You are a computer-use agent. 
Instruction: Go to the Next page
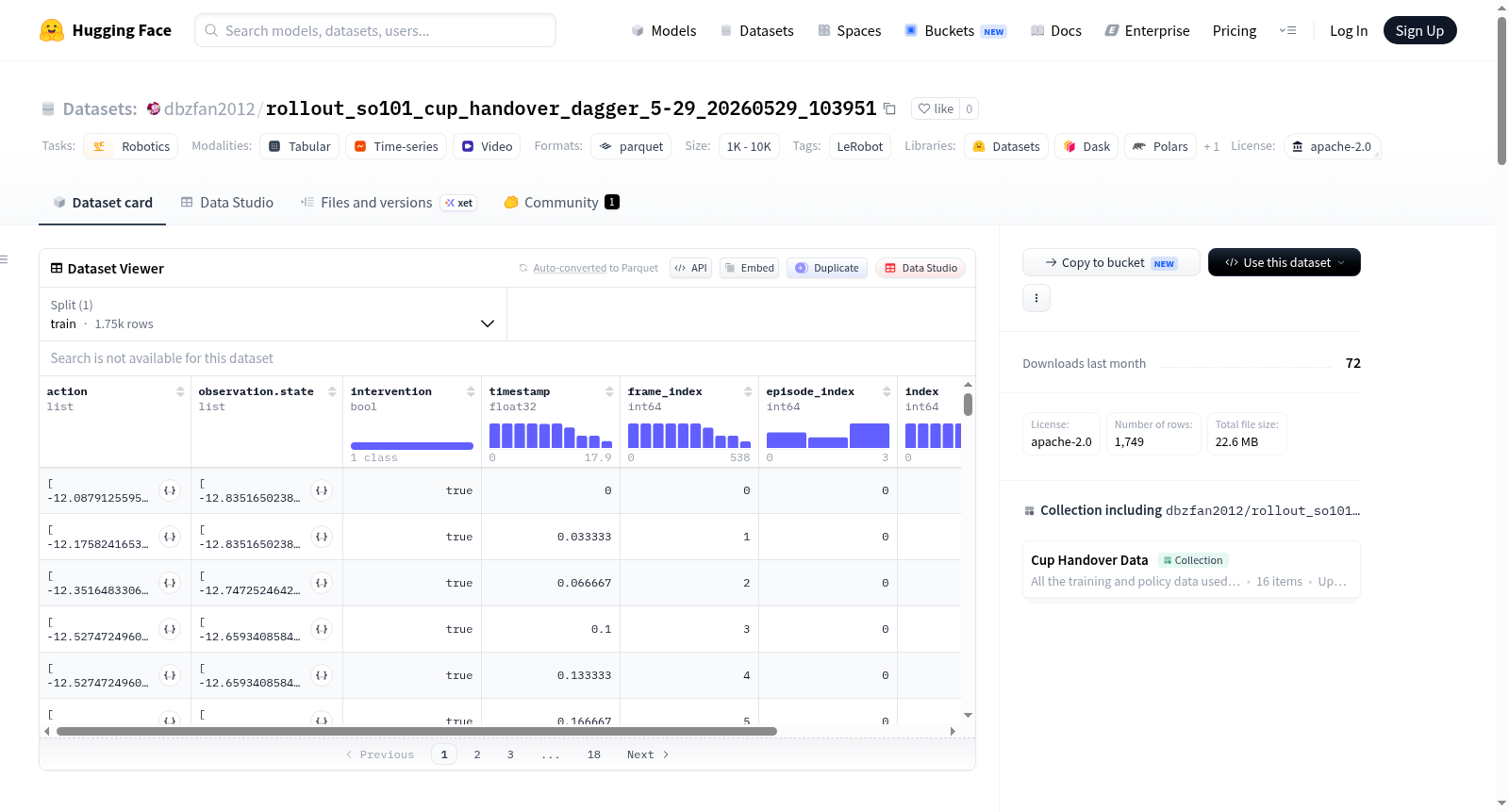tap(648, 754)
